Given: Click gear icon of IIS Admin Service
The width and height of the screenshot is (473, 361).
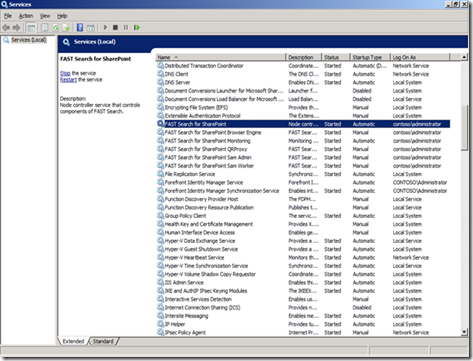Looking at the screenshot, I should tap(160, 282).
